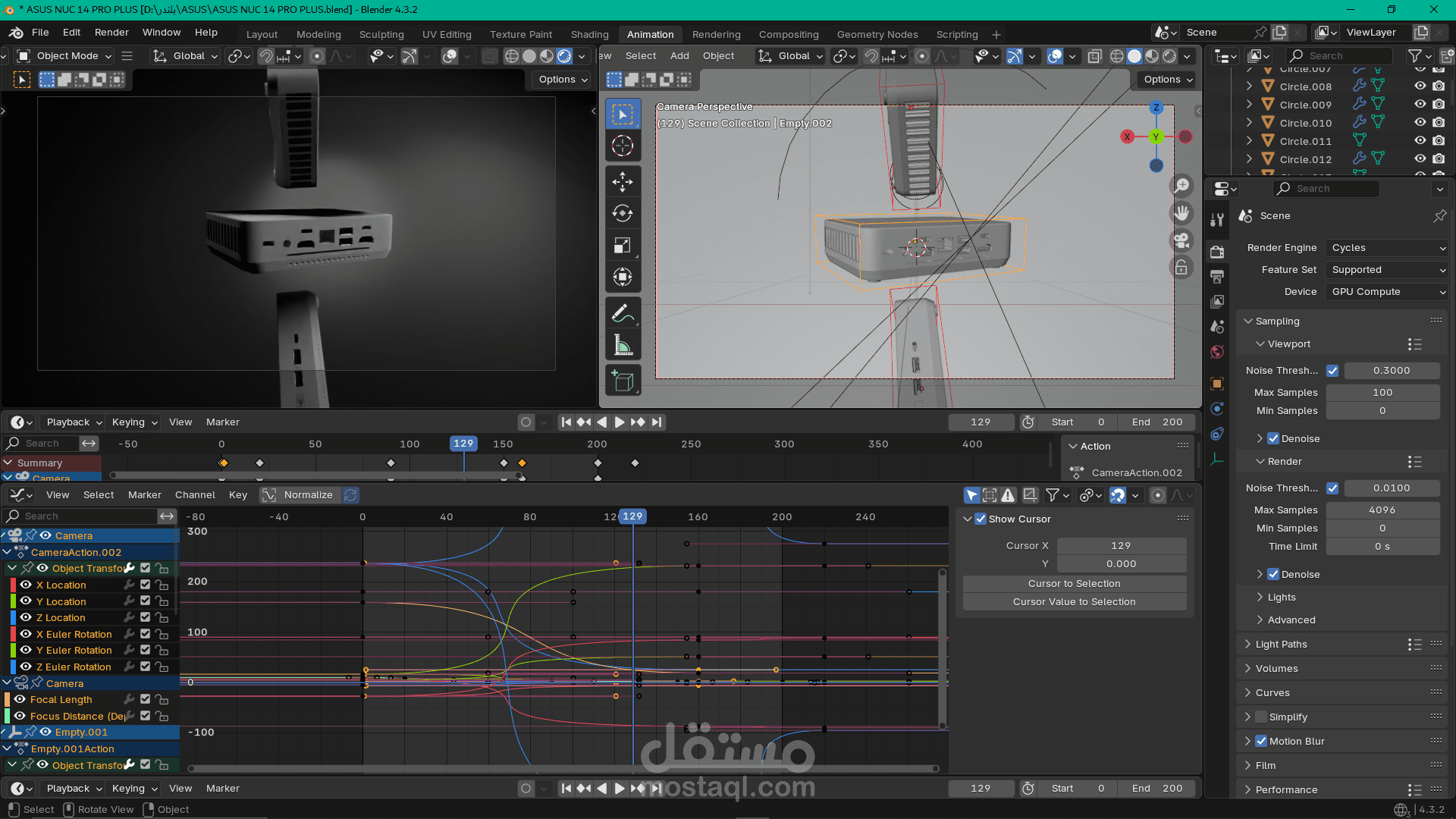Screen dimensions: 1456x819
Task: Click the Cursor to Selection button
Action: (1074, 583)
